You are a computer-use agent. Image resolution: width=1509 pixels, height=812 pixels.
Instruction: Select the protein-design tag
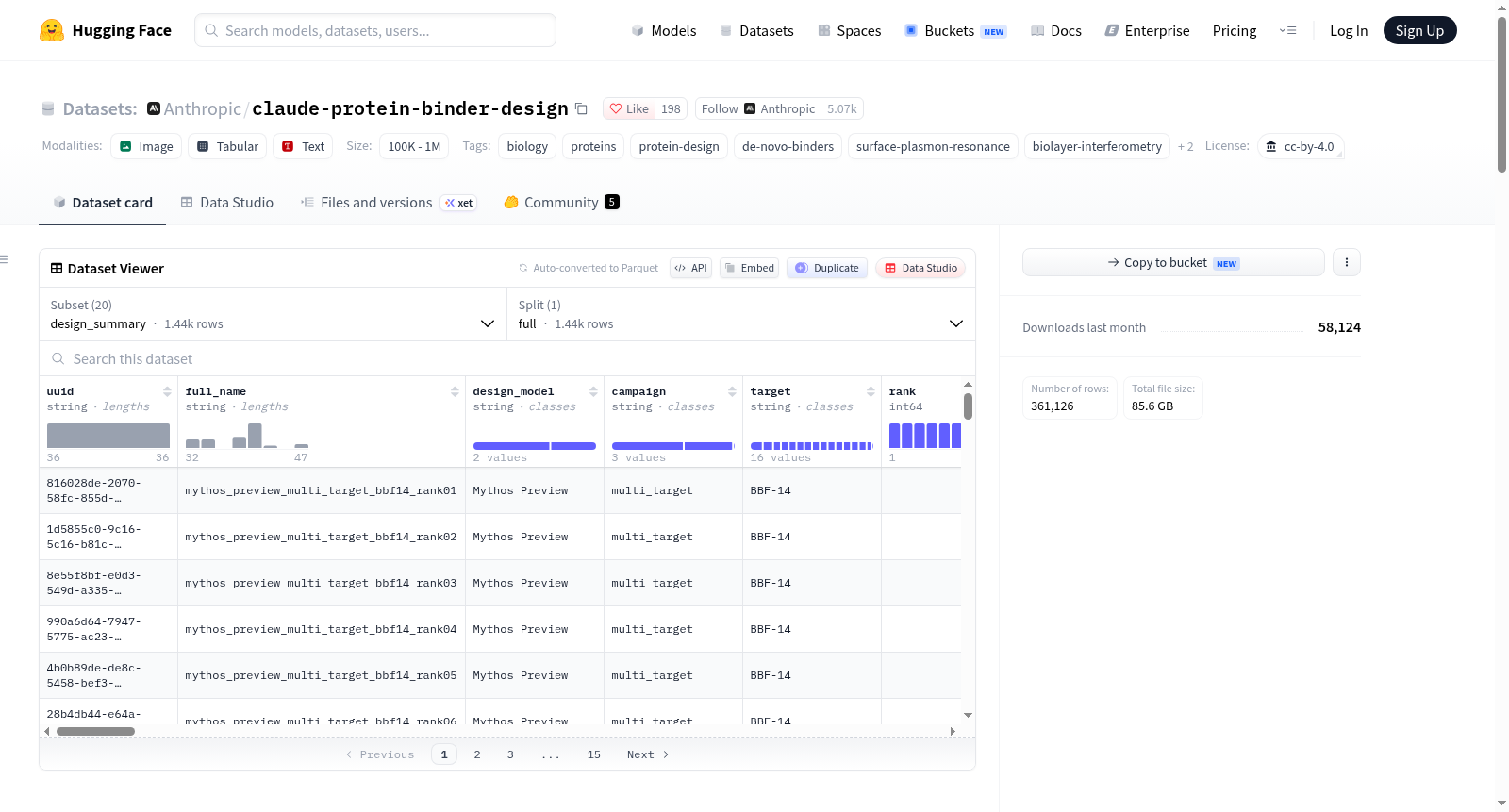pos(679,146)
